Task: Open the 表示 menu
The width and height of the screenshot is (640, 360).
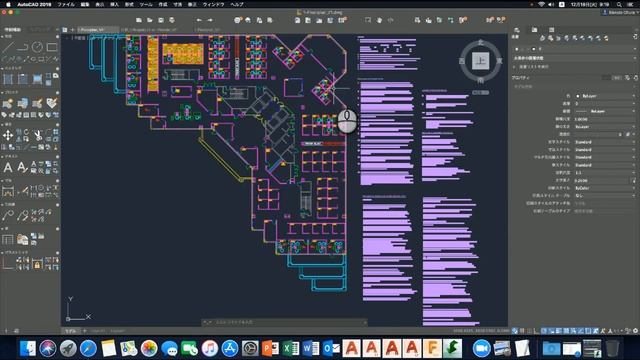Action: [100, 4]
